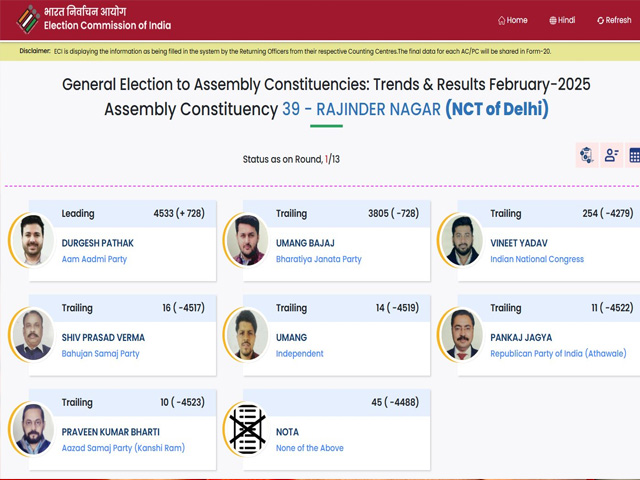Image resolution: width=640 pixels, height=480 pixels.
Task: Open the round-wise results document icon
Action: click(x=587, y=155)
